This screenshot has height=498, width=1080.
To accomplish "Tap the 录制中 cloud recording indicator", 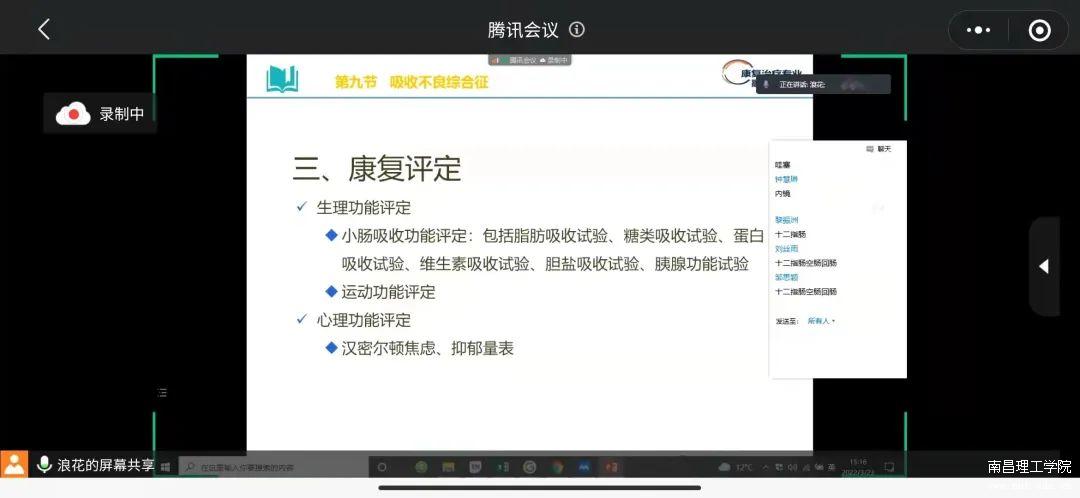I will [x=100, y=114].
